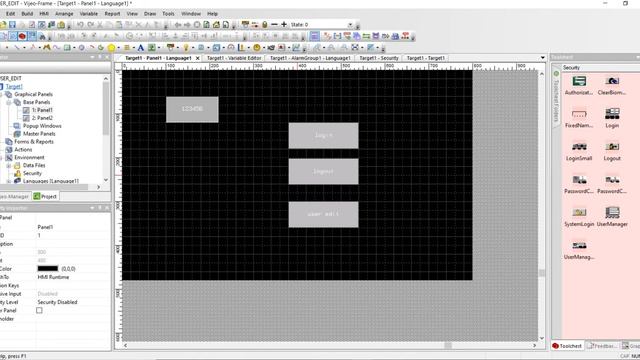This screenshot has width=640, height=360.
Task: Switch to Target1 - Security tab
Action: pos(379,58)
